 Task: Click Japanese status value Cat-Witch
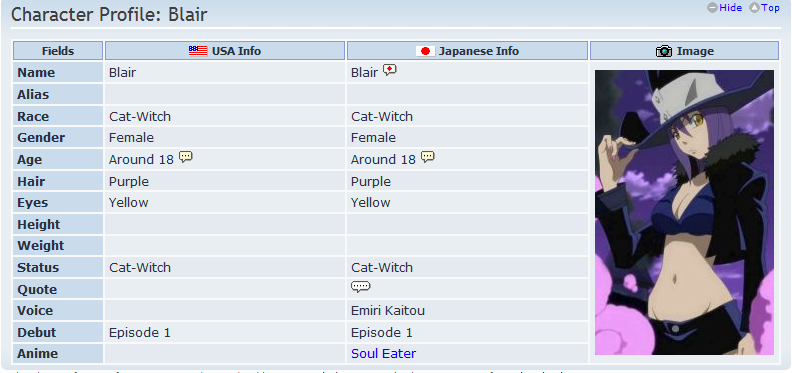pos(382,267)
